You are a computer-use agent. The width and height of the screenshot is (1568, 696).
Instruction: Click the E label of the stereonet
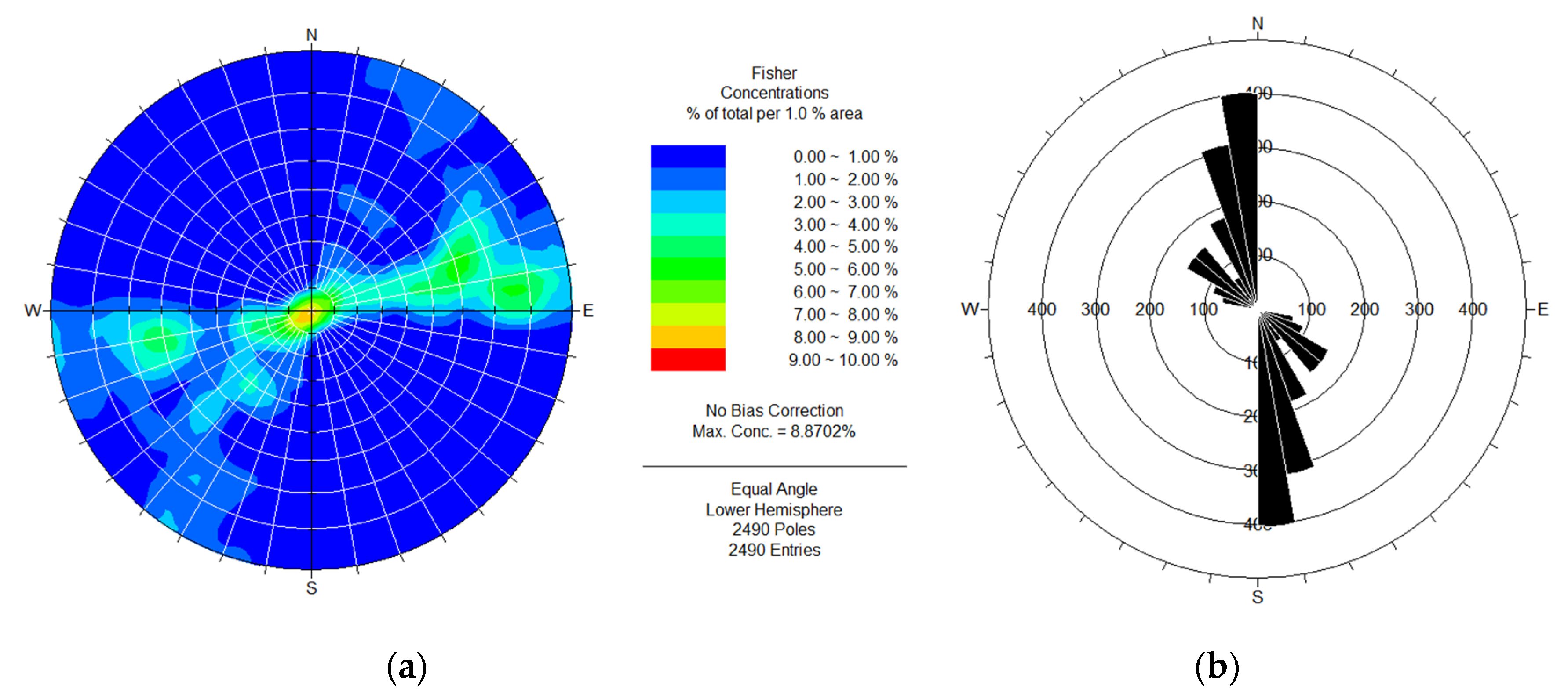coord(587,311)
